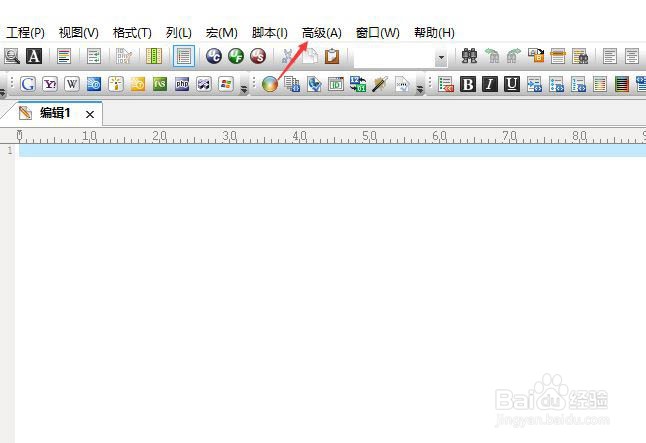646x443 pixels.
Task: Click the Wikipedia W icon
Action: (x=72, y=84)
